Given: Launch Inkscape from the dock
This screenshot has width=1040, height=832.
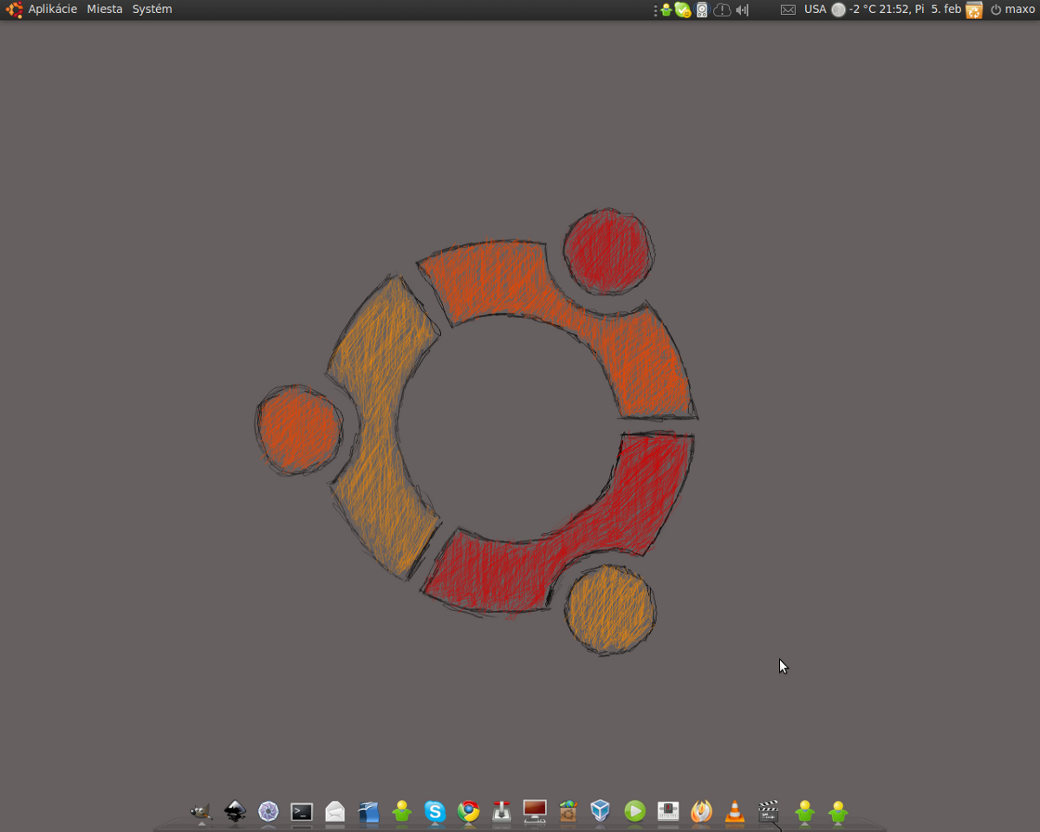Looking at the screenshot, I should point(235,811).
